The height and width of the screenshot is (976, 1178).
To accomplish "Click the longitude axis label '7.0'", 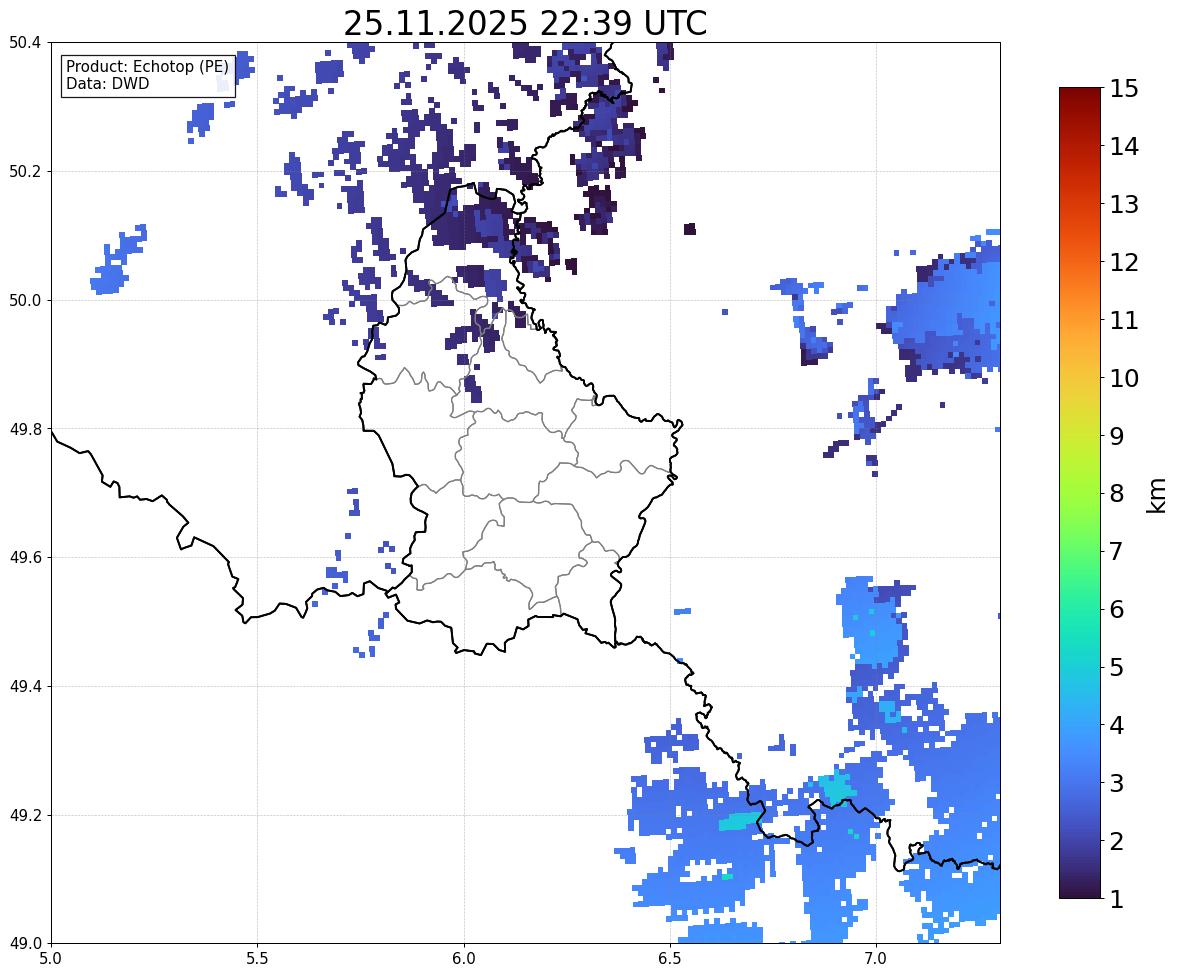I will (876, 959).
